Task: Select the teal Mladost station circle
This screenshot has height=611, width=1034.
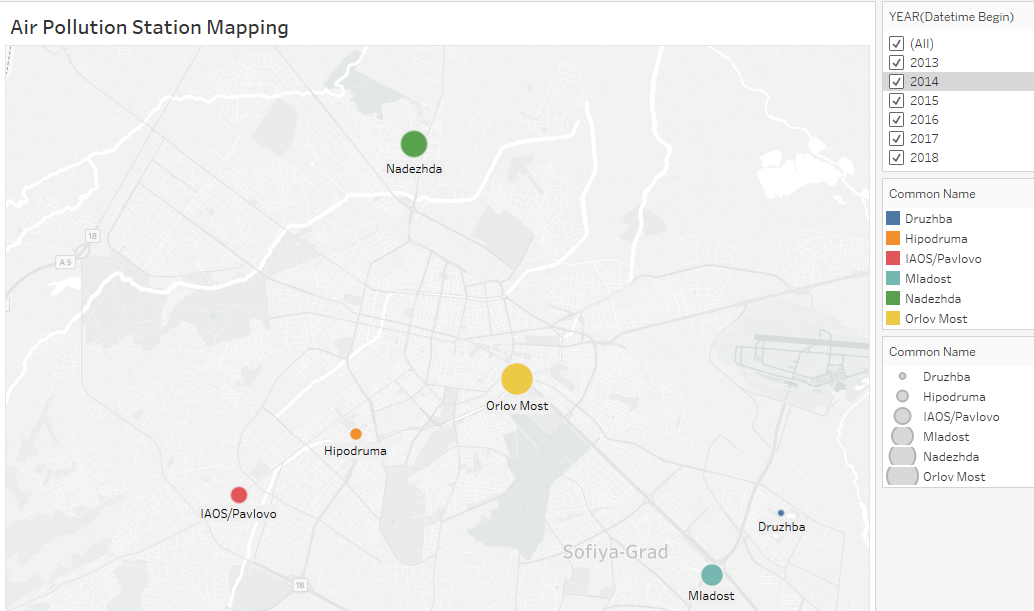Action: point(711,574)
